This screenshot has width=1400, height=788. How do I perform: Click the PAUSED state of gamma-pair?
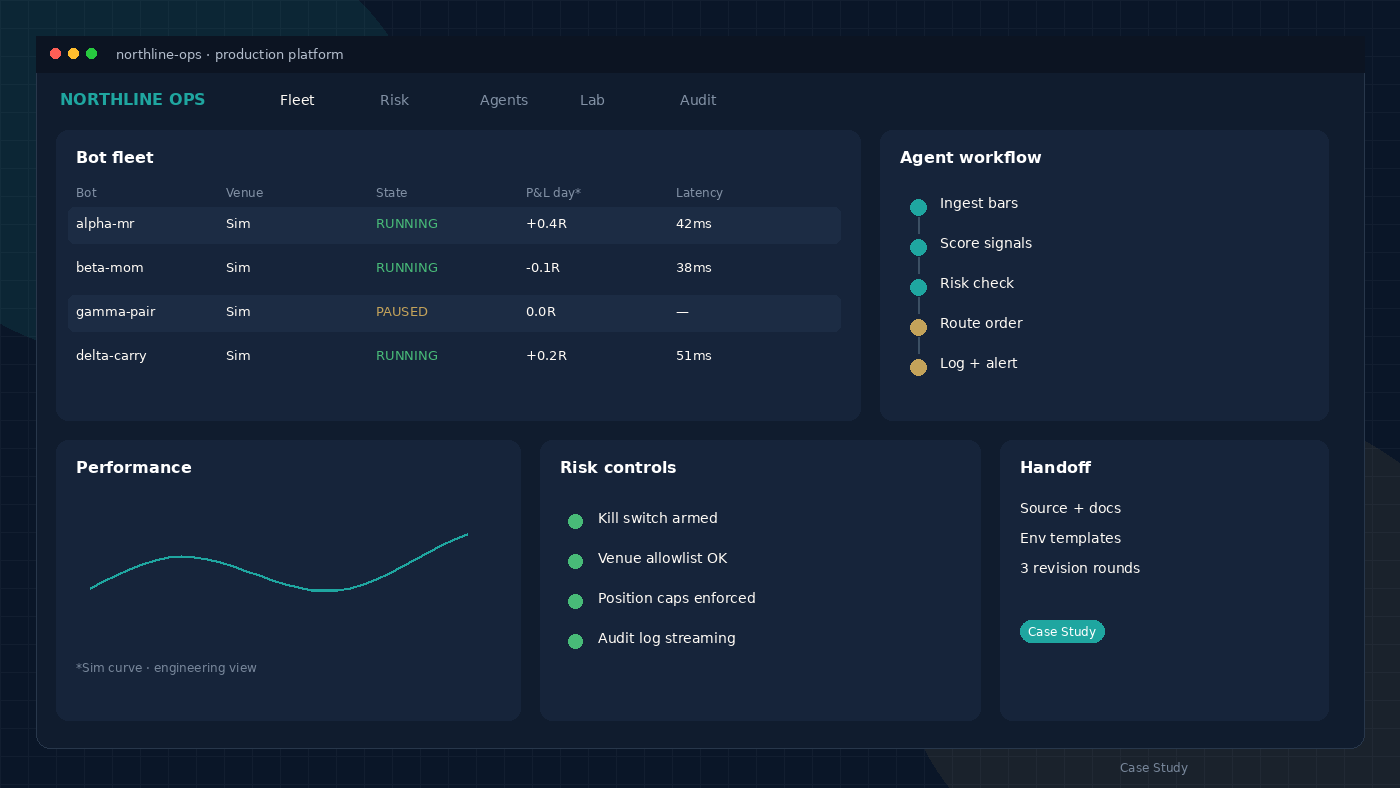point(402,312)
